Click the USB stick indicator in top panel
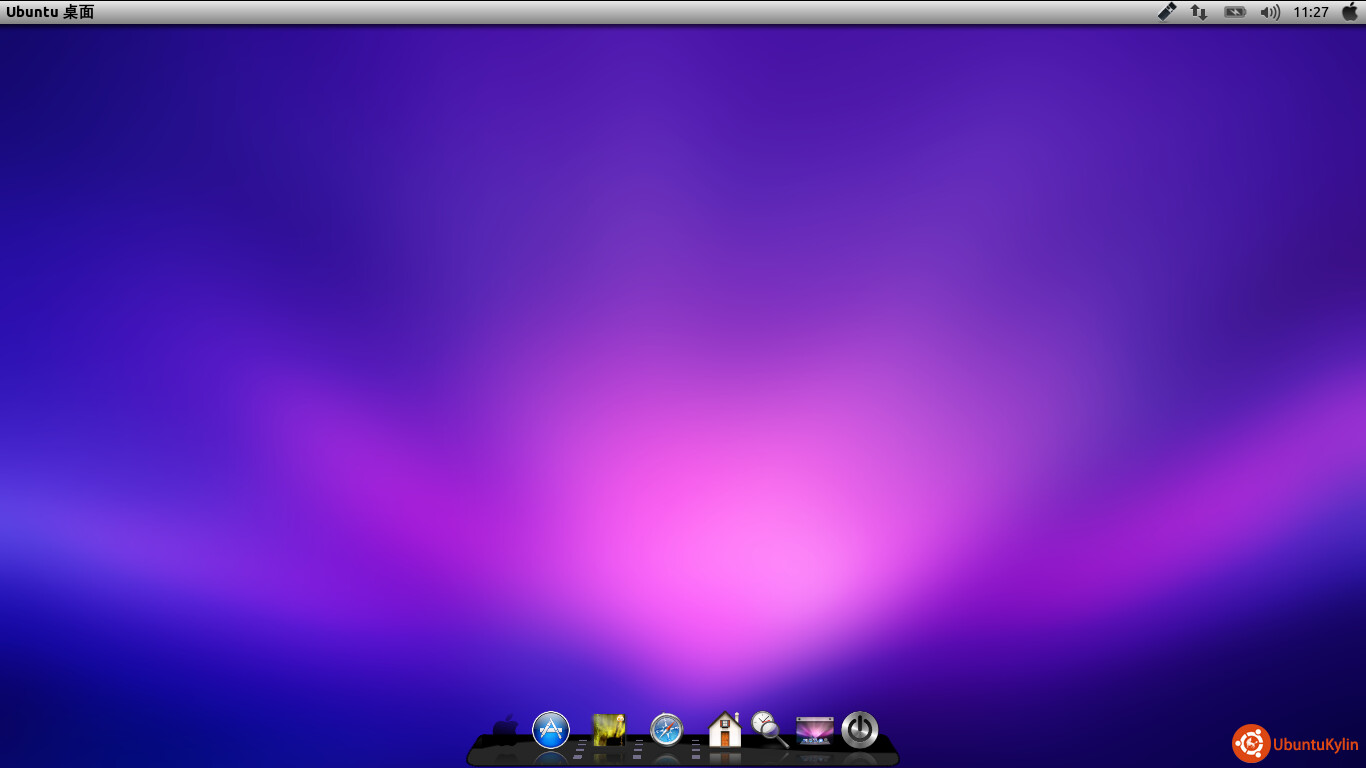Viewport: 1366px width, 768px height. click(x=1167, y=12)
